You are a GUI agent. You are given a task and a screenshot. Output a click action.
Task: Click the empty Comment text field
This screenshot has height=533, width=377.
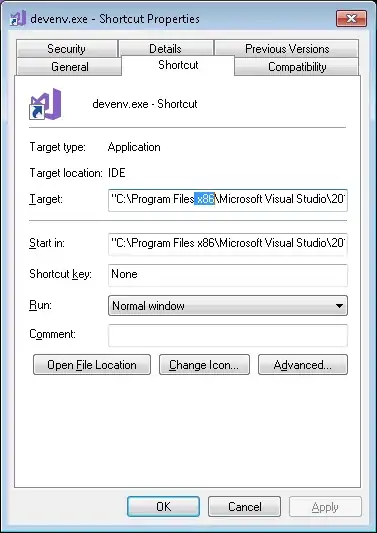pyautogui.click(x=228, y=335)
